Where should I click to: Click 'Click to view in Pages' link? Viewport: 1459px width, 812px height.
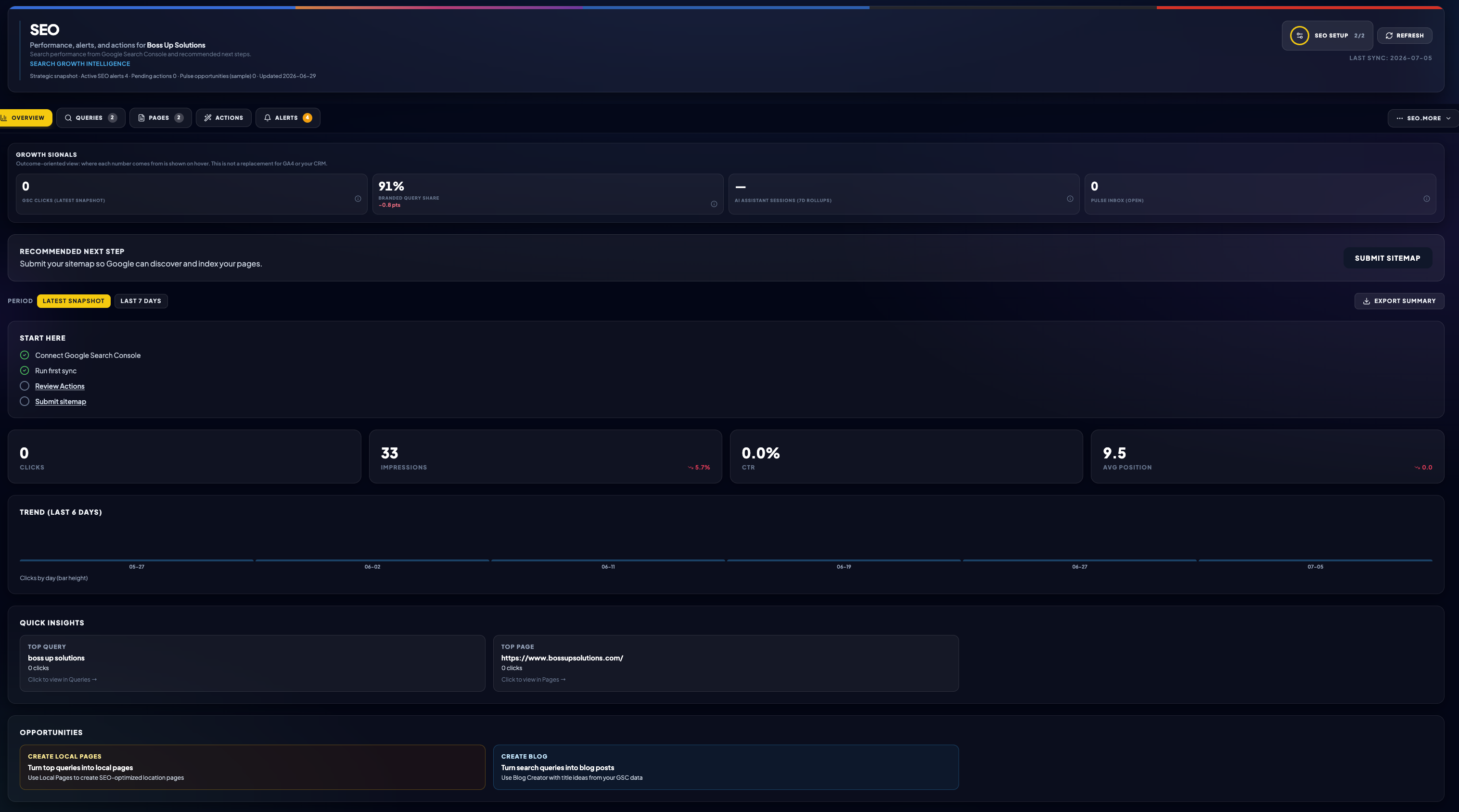tap(533, 680)
